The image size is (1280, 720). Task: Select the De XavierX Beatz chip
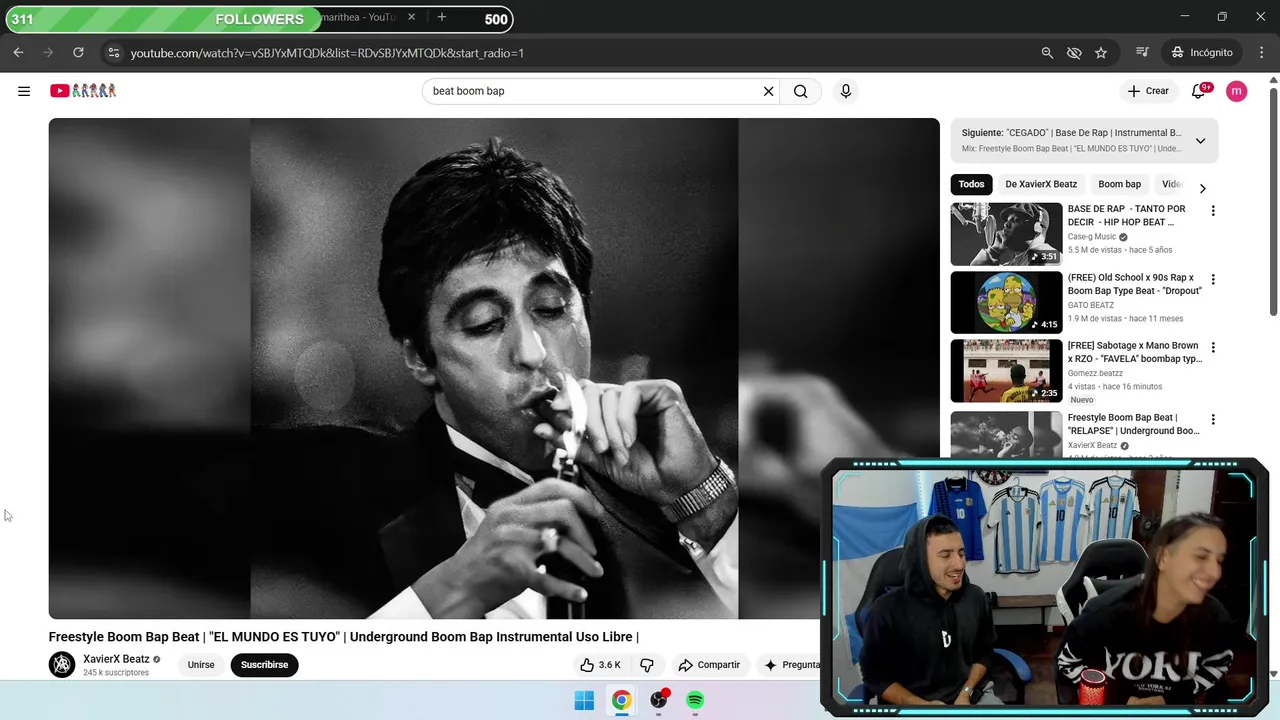click(1041, 184)
